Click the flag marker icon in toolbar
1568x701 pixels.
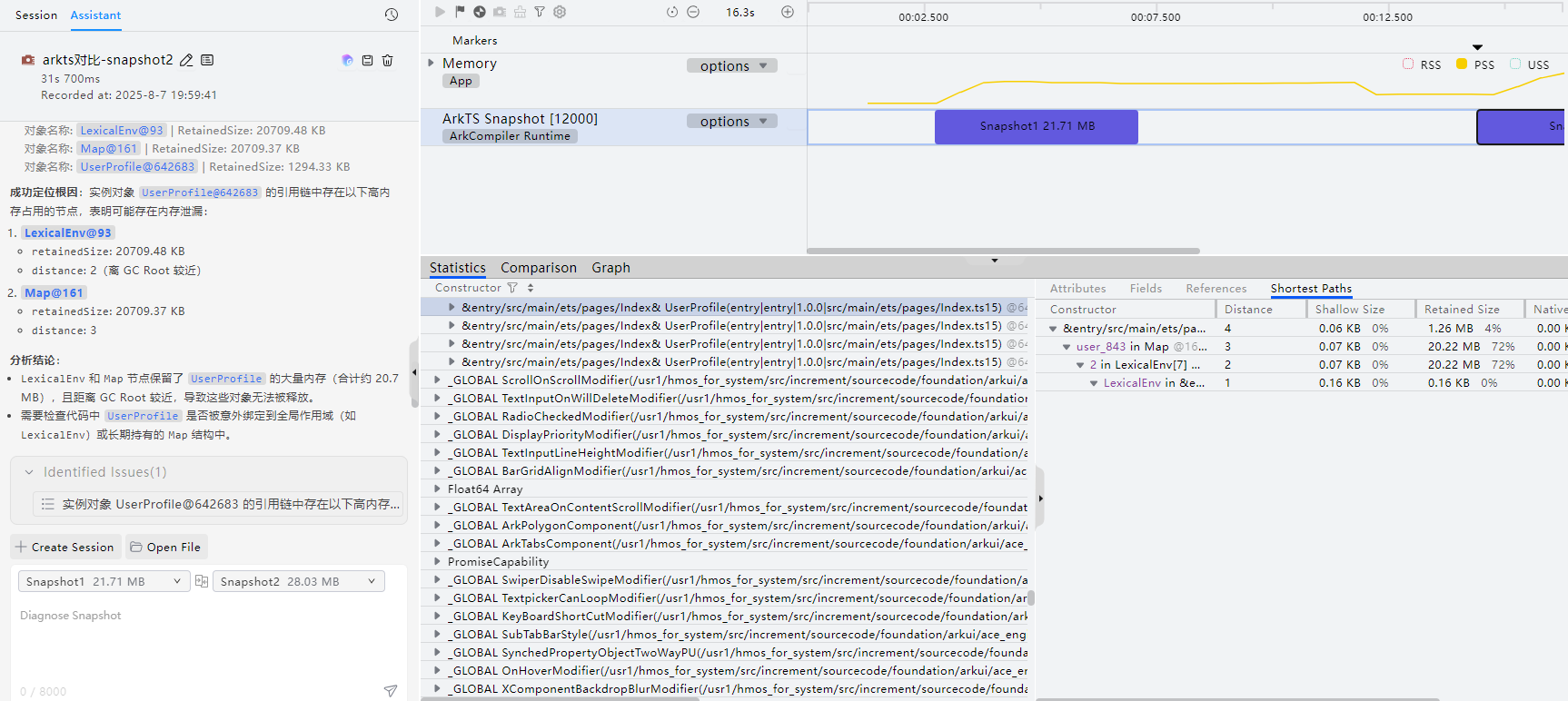pos(460,12)
